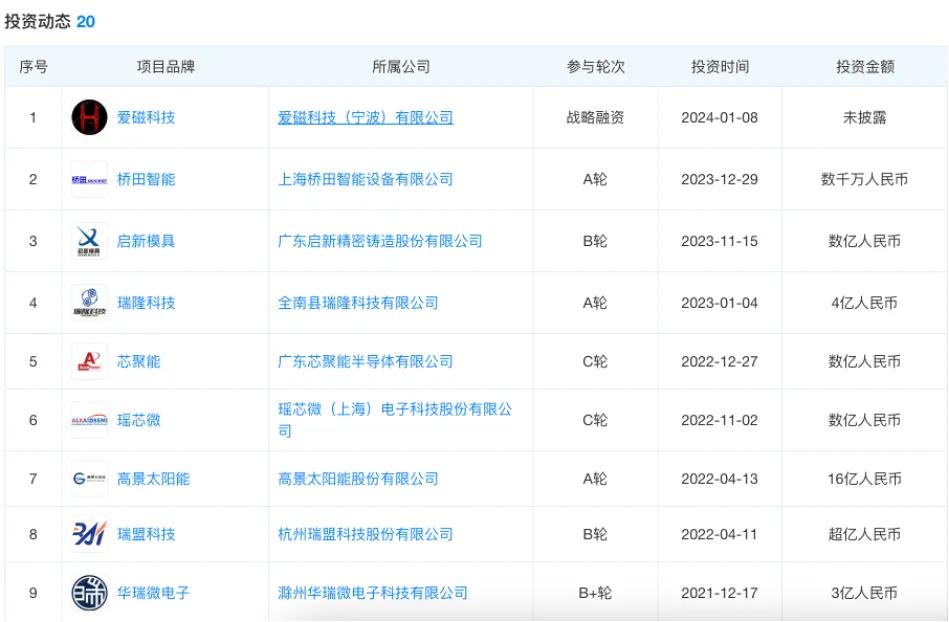View the 芯聚能 brand page
The width and height of the screenshot is (949, 622).
pos(139,361)
